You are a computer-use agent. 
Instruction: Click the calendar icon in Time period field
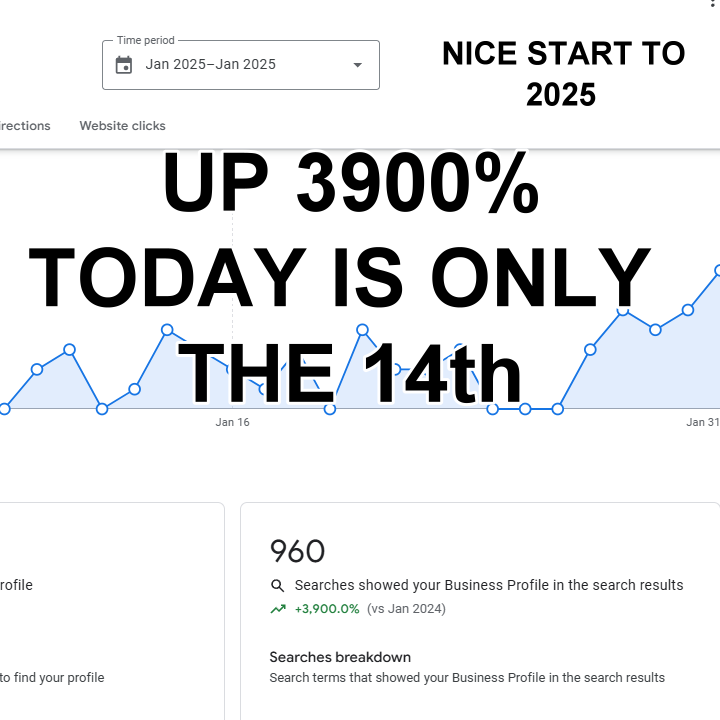tap(124, 65)
